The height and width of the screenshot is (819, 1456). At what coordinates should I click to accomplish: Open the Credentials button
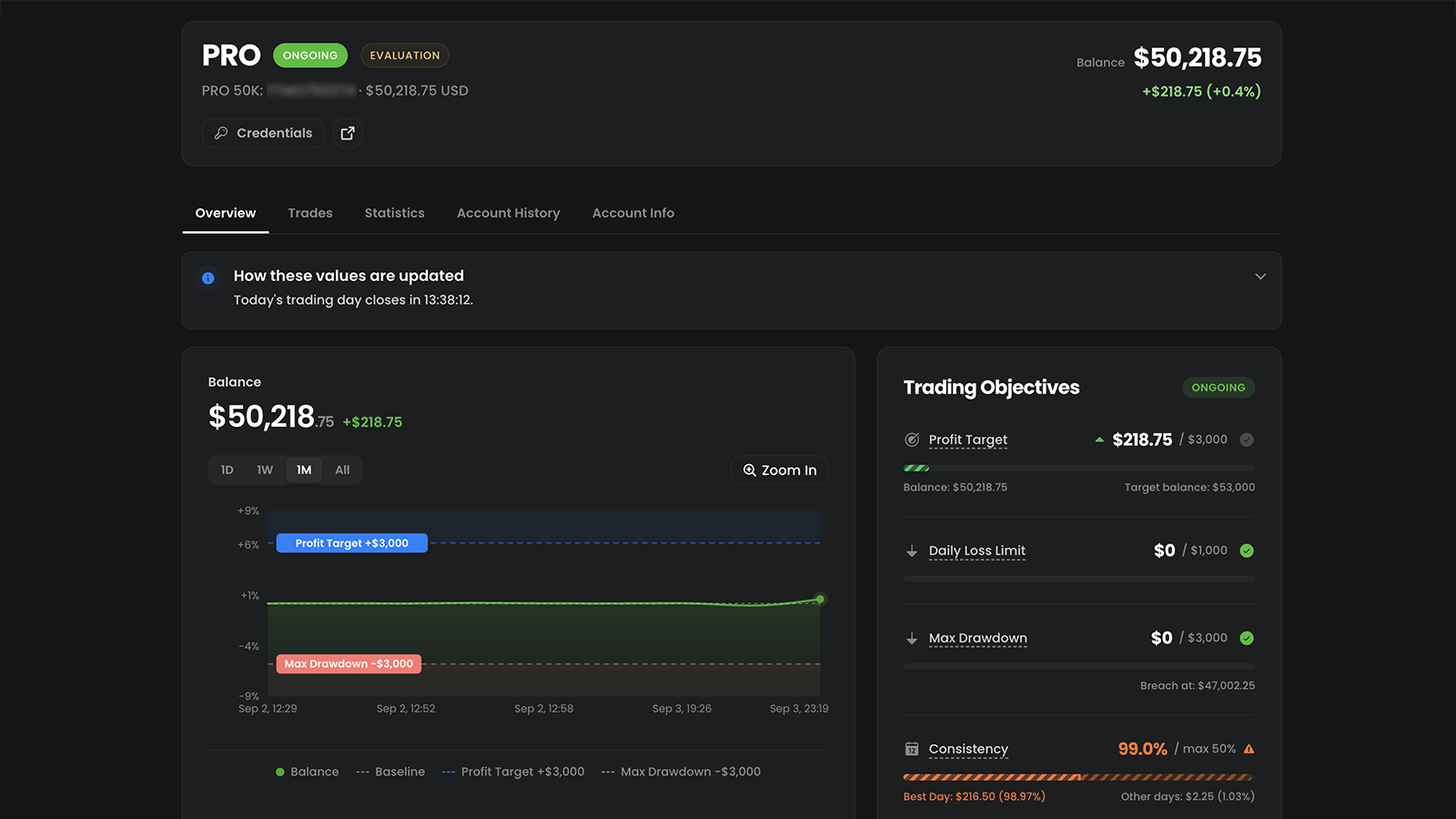pyautogui.click(x=263, y=133)
